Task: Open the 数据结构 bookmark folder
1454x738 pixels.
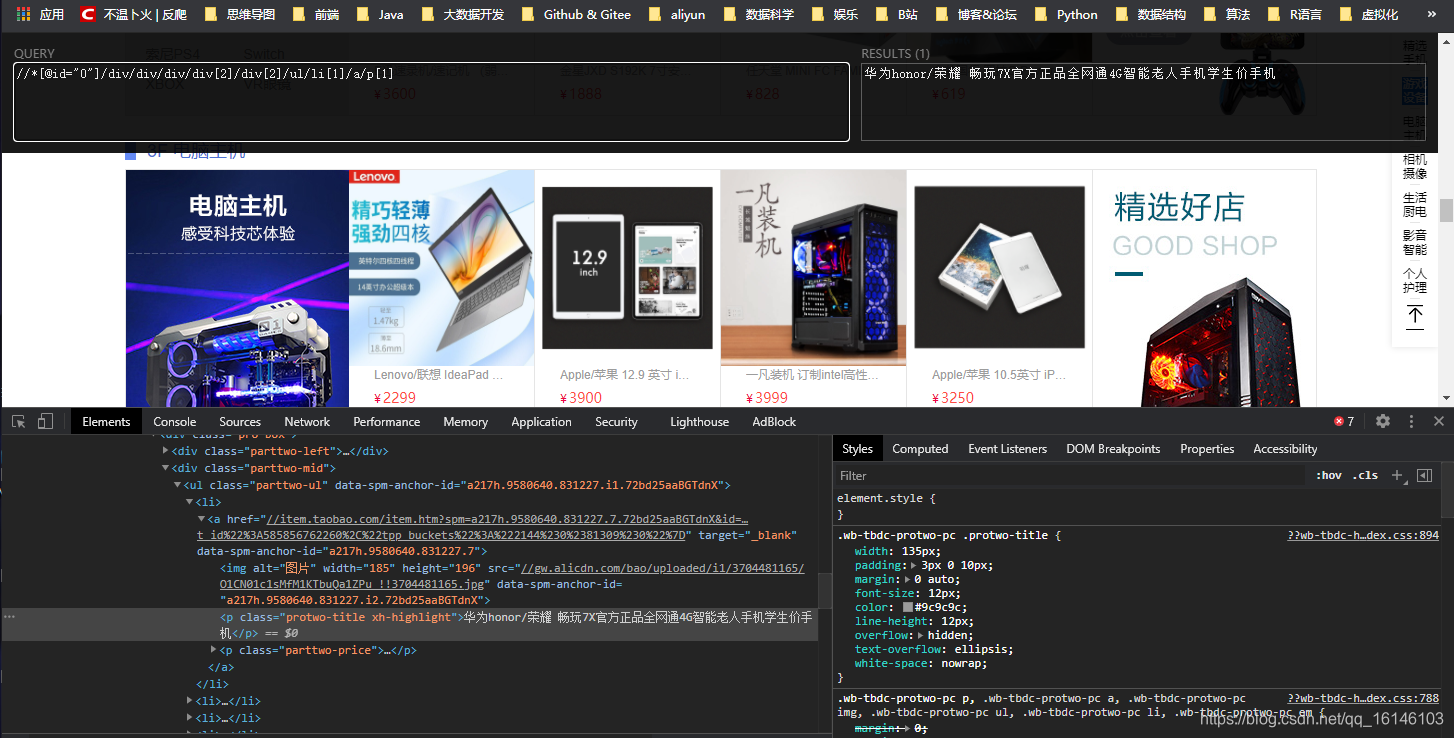Action: 1150,14
